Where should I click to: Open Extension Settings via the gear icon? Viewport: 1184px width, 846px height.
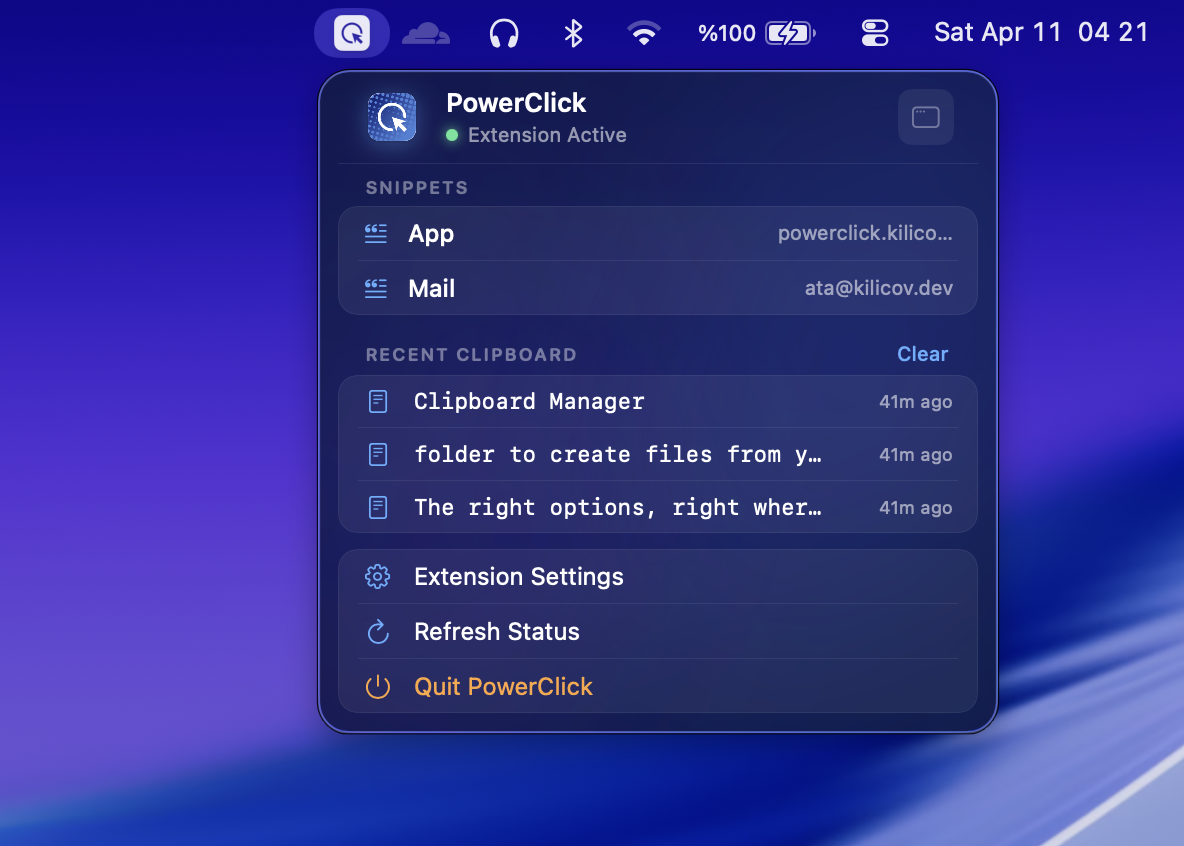377,576
